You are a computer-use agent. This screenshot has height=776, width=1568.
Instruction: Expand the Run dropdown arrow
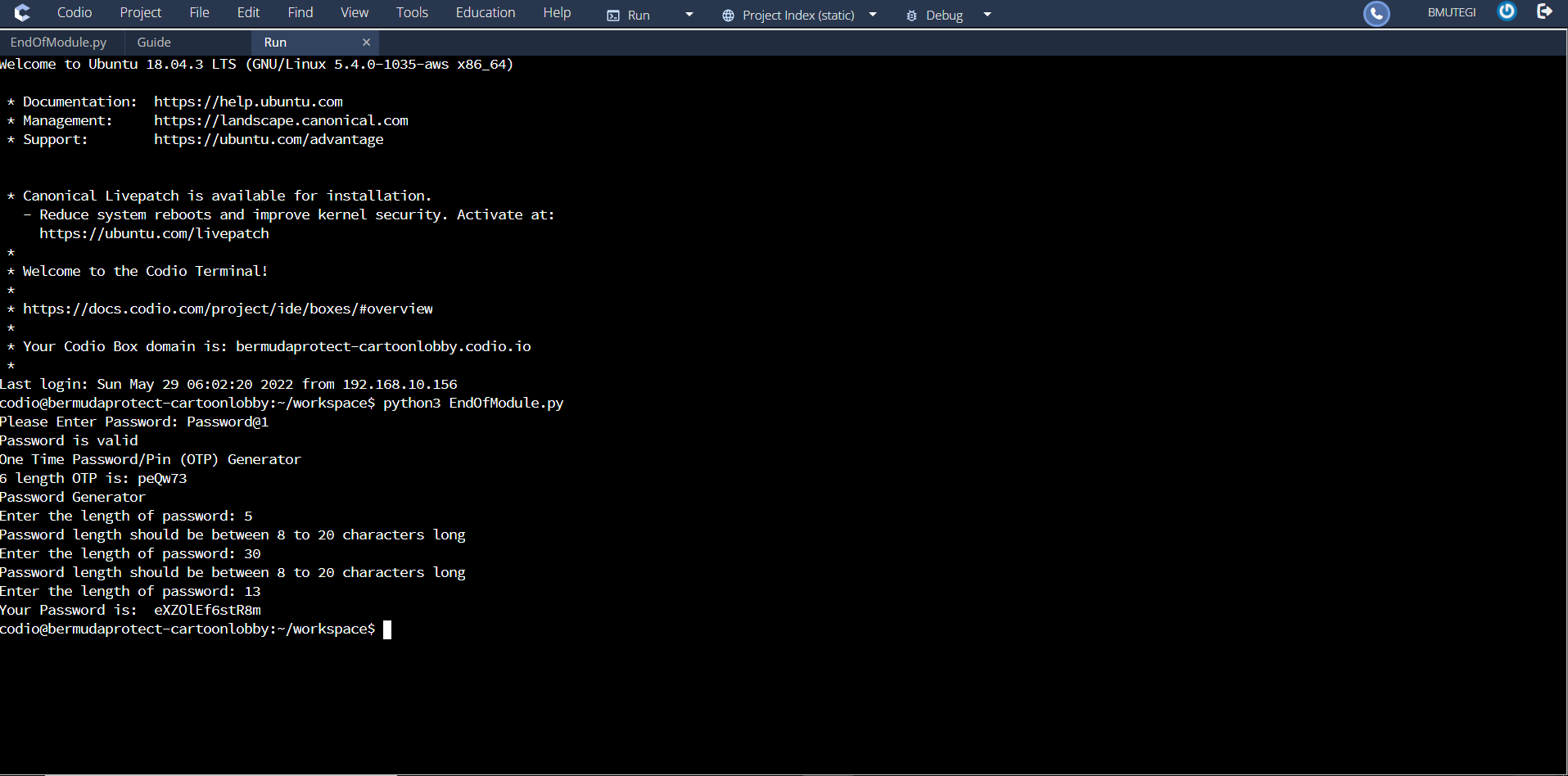click(x=689, y=15)
